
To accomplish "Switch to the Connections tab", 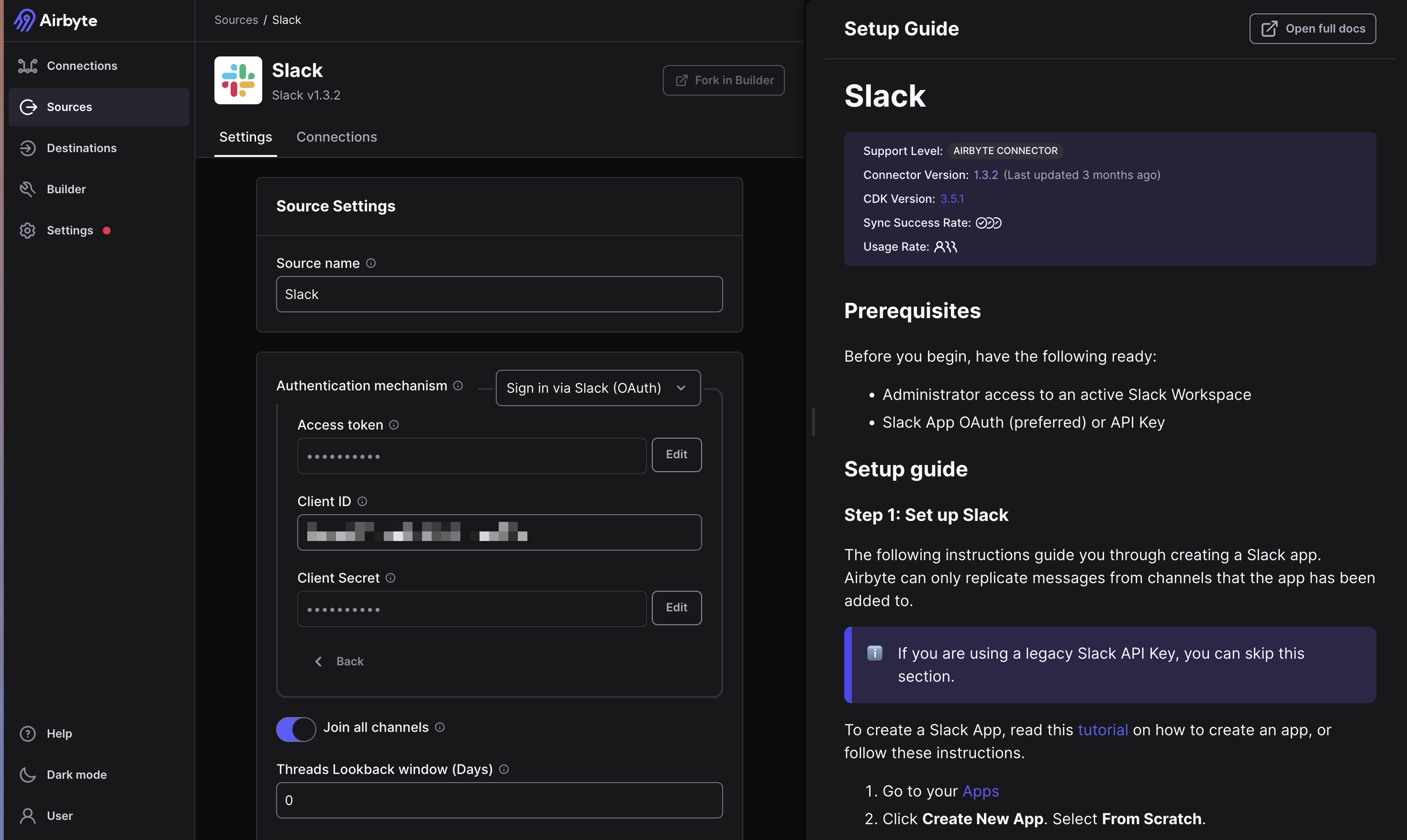I will pyautogui.click(x=336, y=137).
